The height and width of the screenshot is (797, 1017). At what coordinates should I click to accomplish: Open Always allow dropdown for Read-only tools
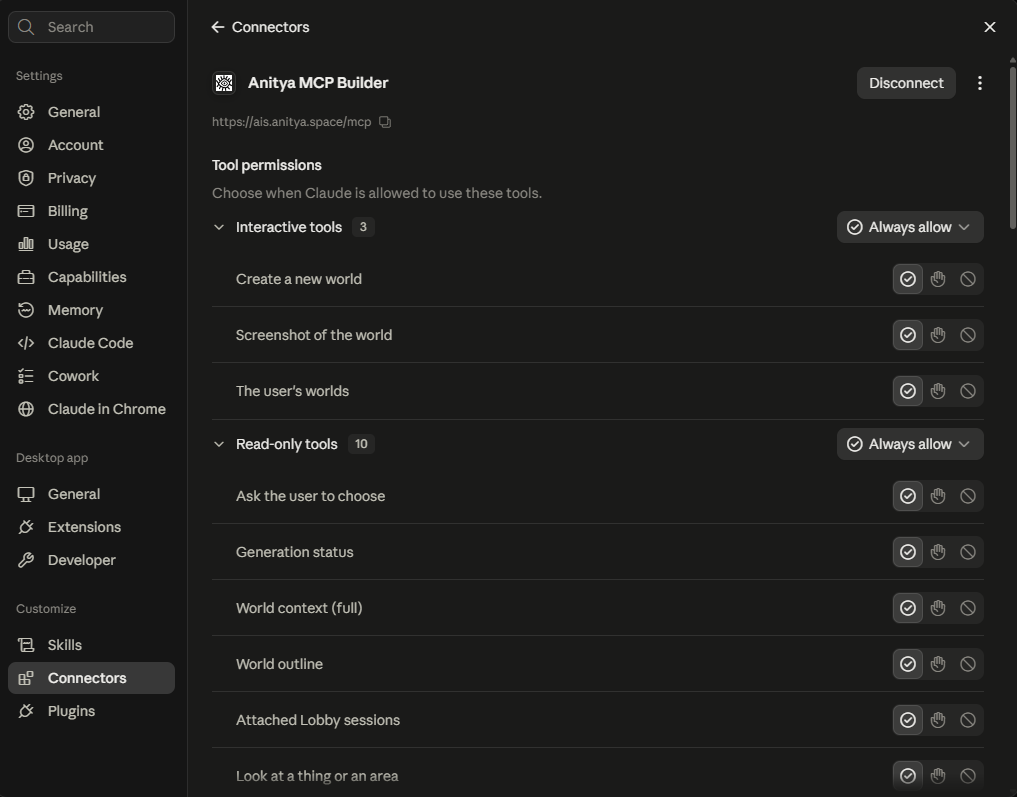[910, 444]
